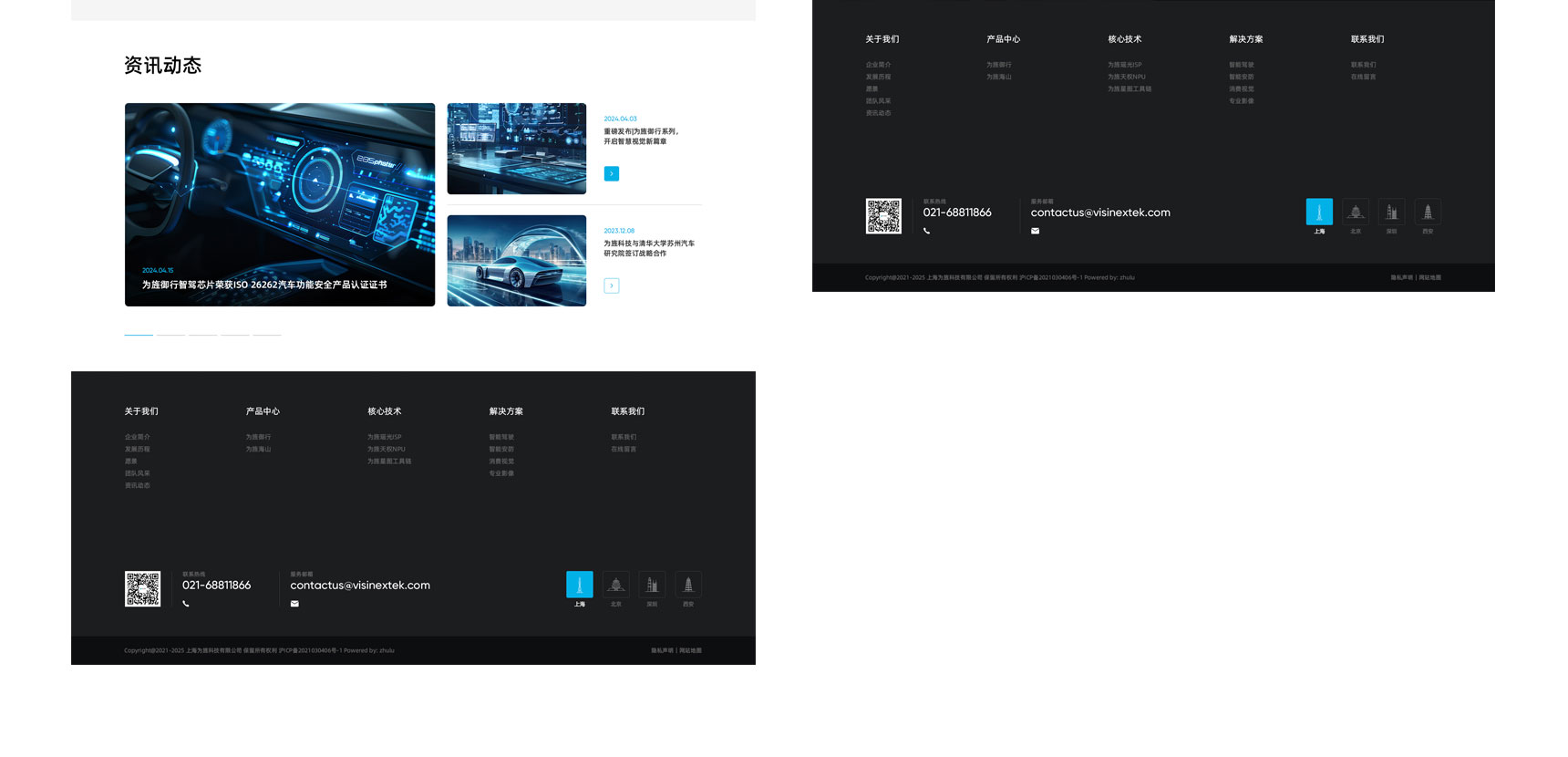Open 为旌瑶光ISP link in the news page footer
This screenshot has height=757, width=1568.
click(x=385, y=437)
